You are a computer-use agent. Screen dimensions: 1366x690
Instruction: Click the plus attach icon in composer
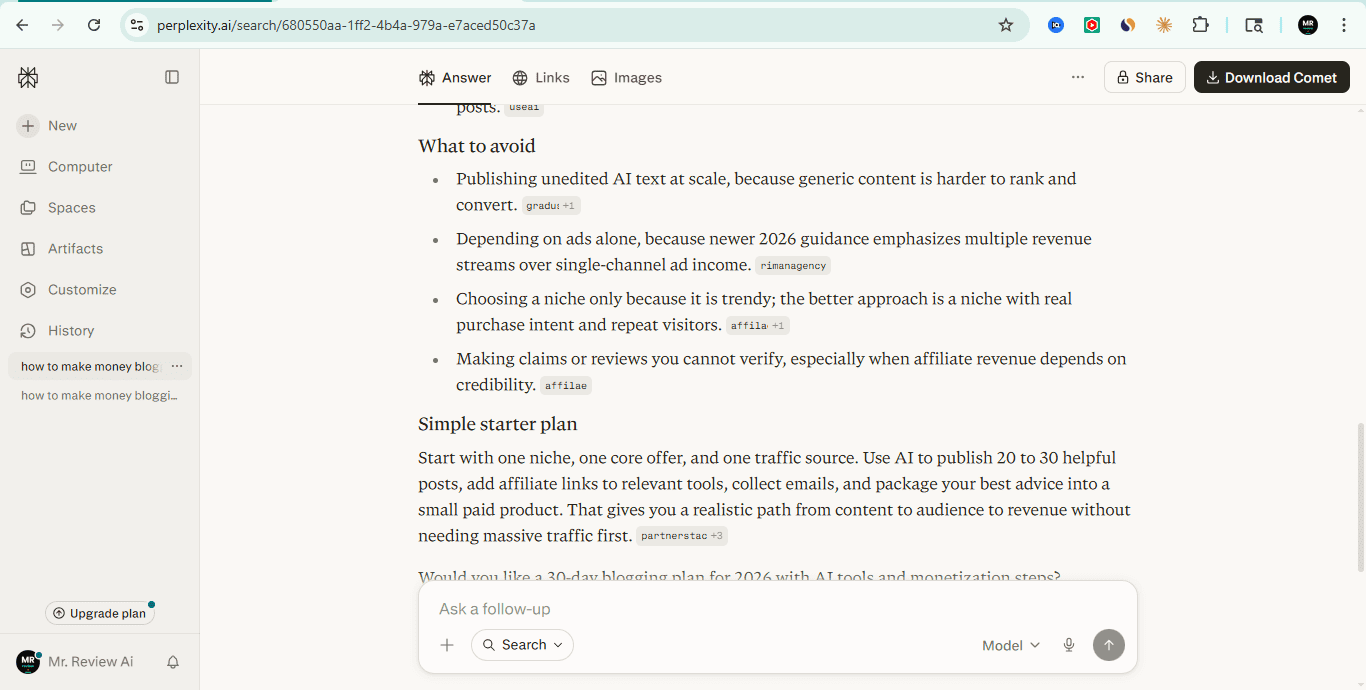click(447, 645)
